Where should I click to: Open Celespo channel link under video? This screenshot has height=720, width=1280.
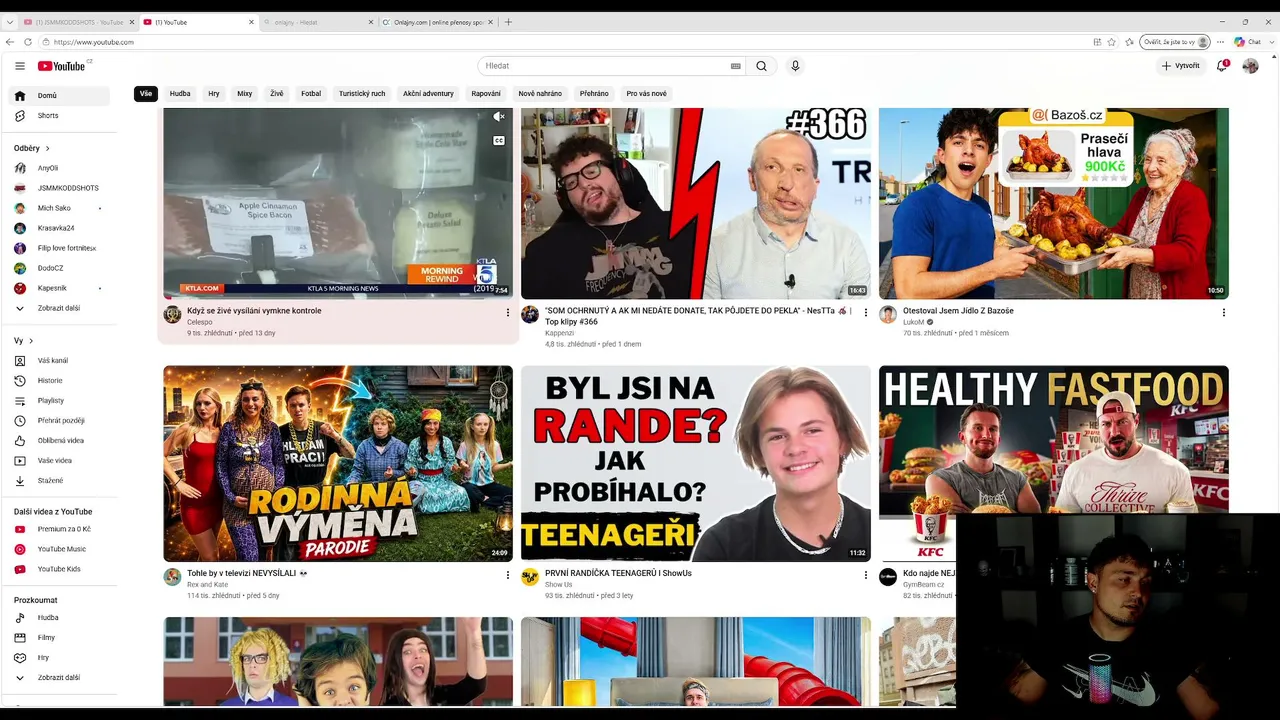coord(200,322)
